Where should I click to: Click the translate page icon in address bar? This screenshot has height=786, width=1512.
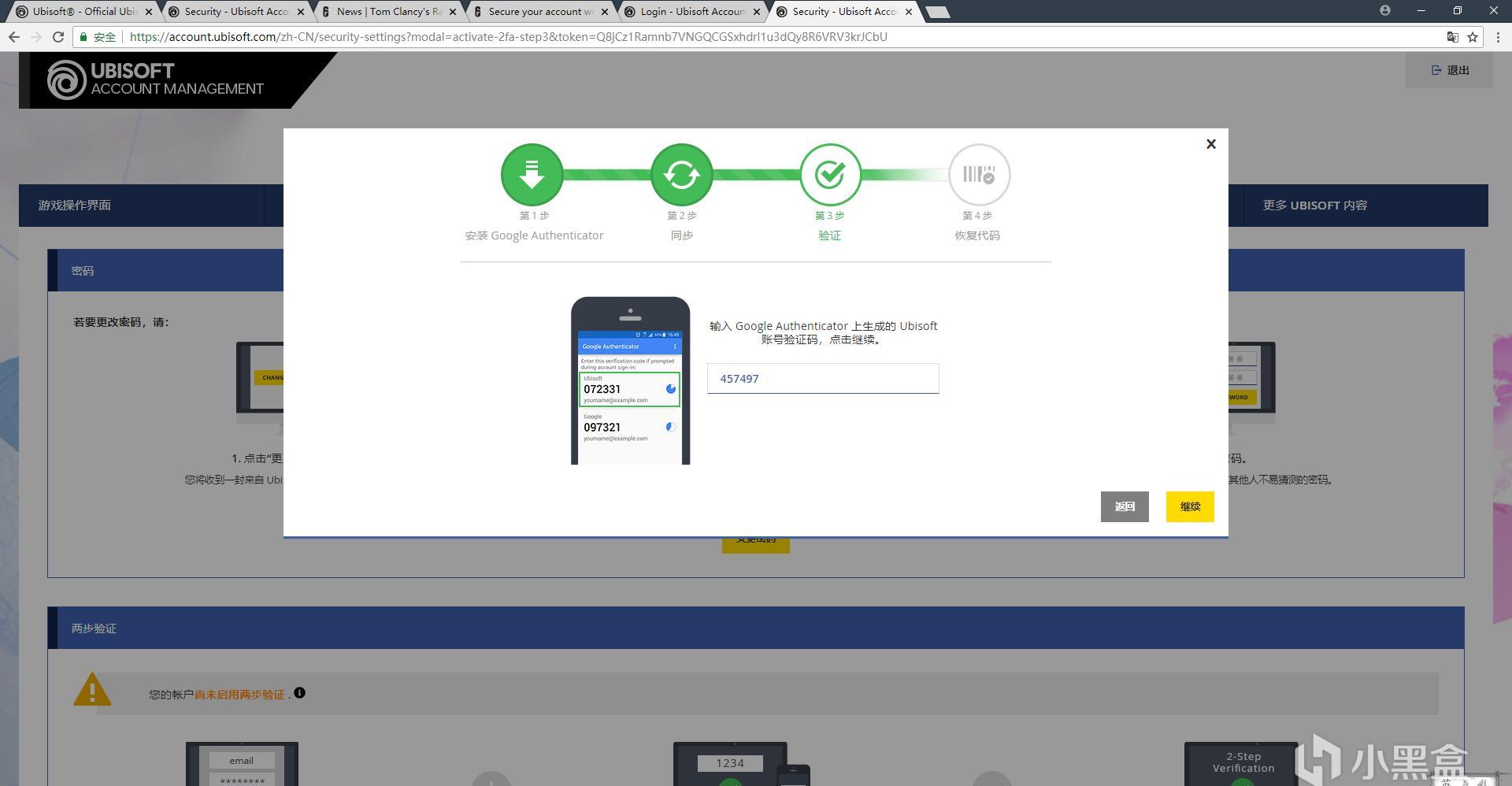(x=1452, y=37)
